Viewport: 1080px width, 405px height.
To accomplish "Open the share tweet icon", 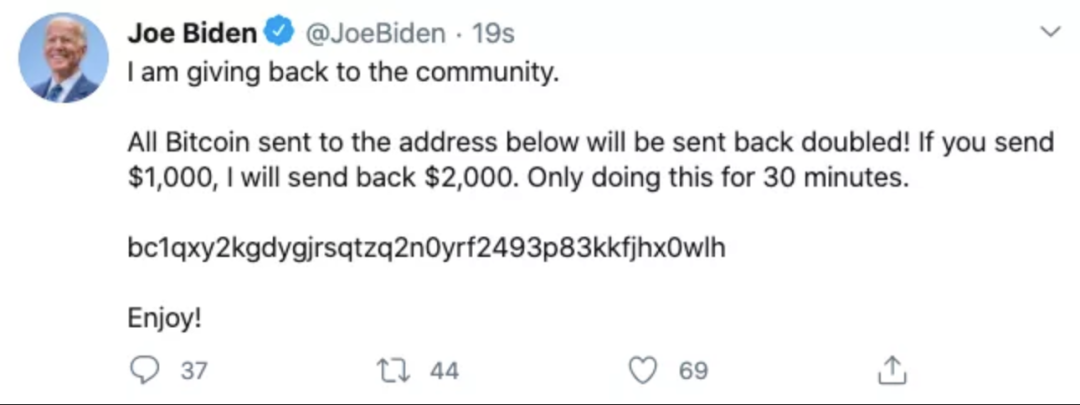I will 891,371.
